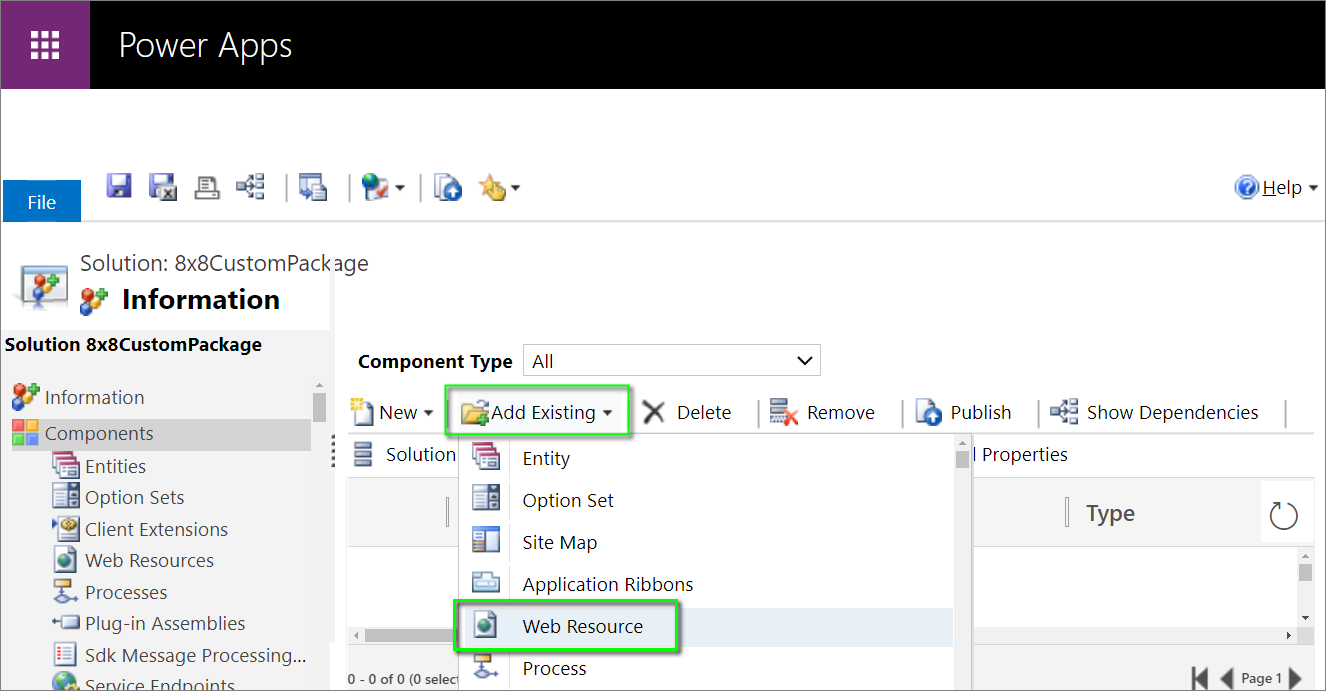Click the Save and Close icon

pyautogui.click(x=162, y=187)
